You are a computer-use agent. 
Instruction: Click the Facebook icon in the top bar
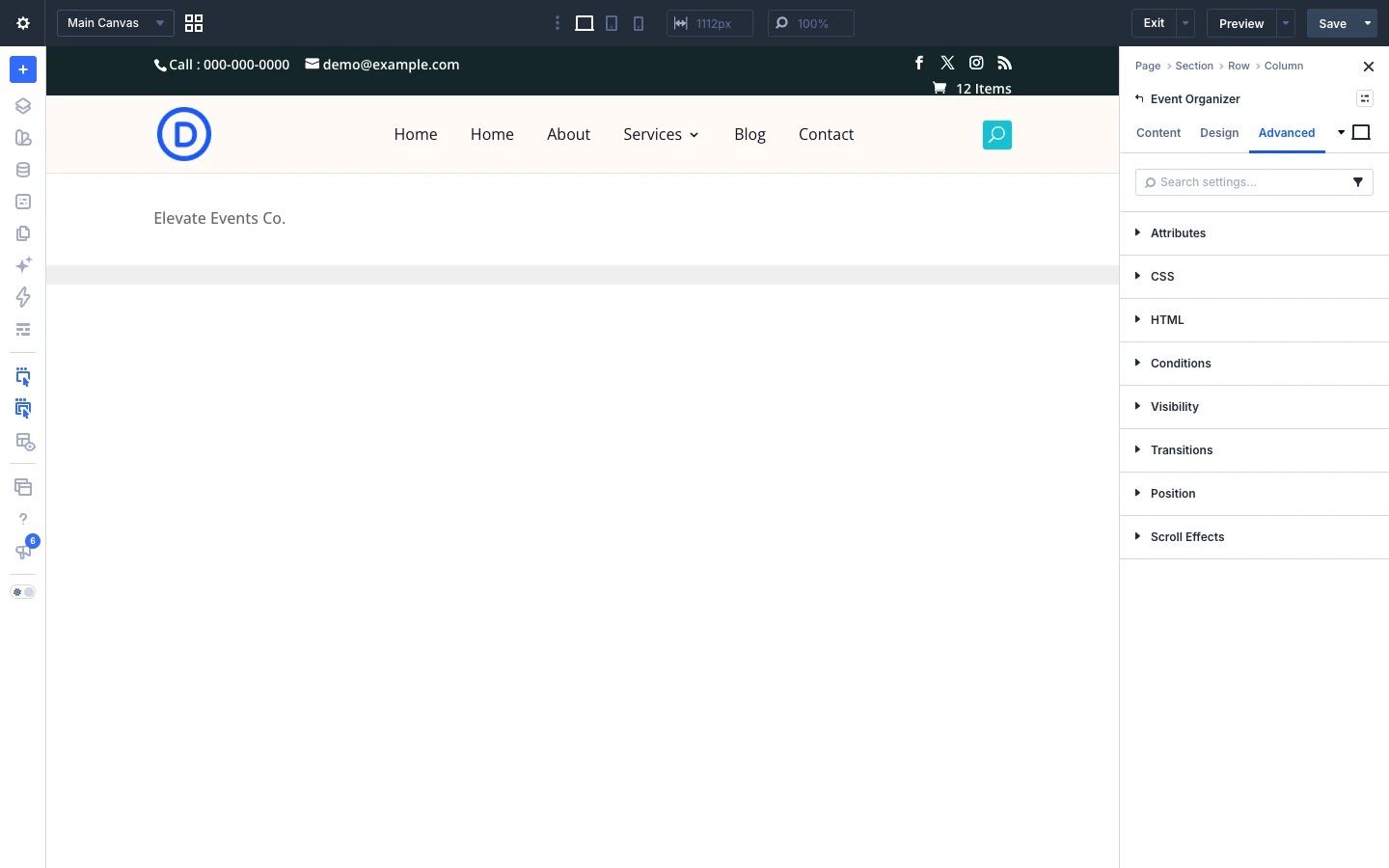(919, 63)
